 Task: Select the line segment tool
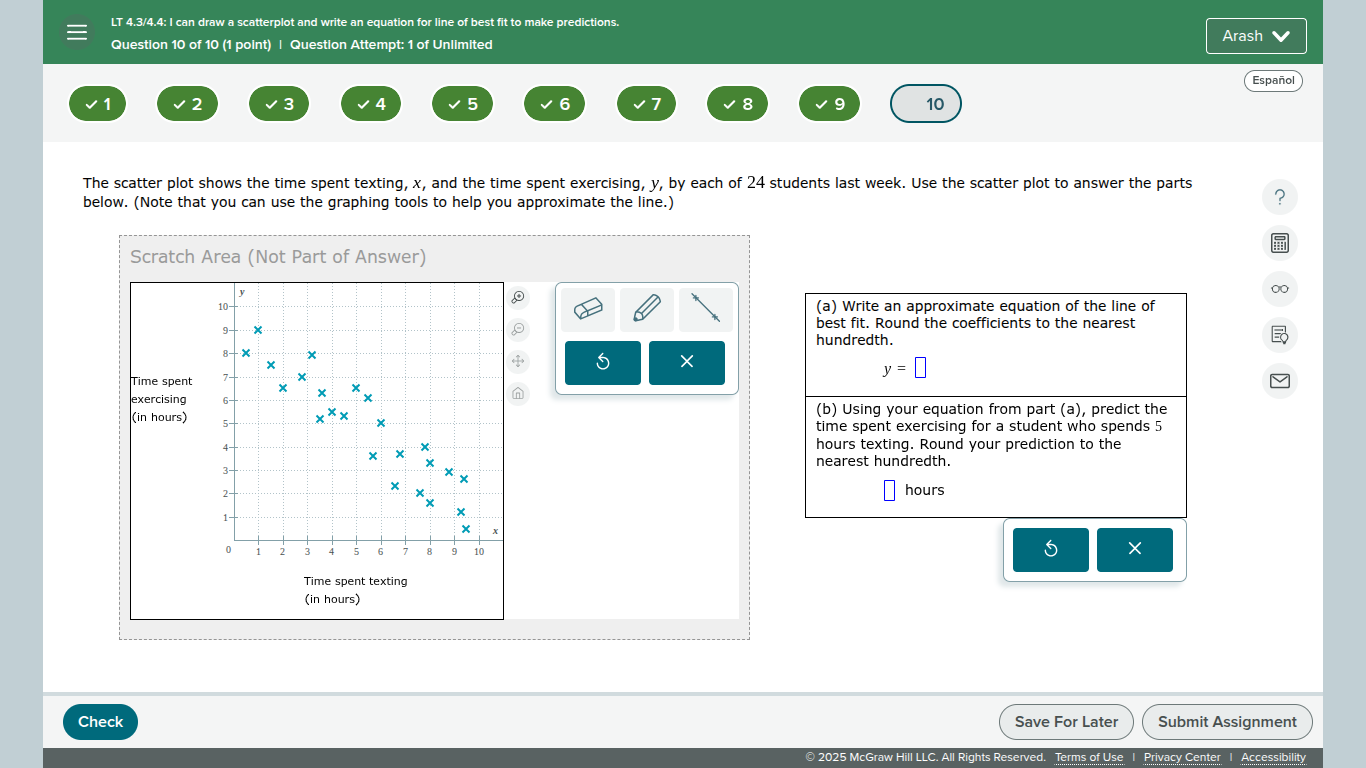(705, 309)
